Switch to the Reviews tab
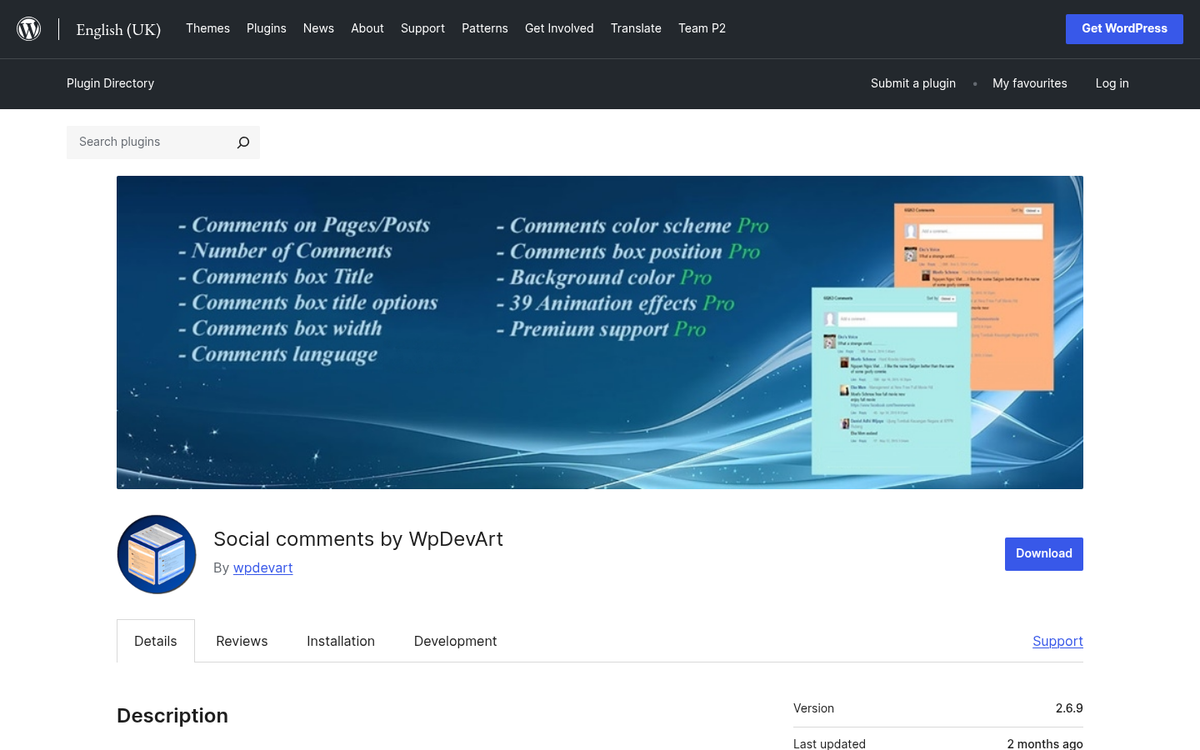This screenshot has width=1200, height=750. click(x=242, y=641)
